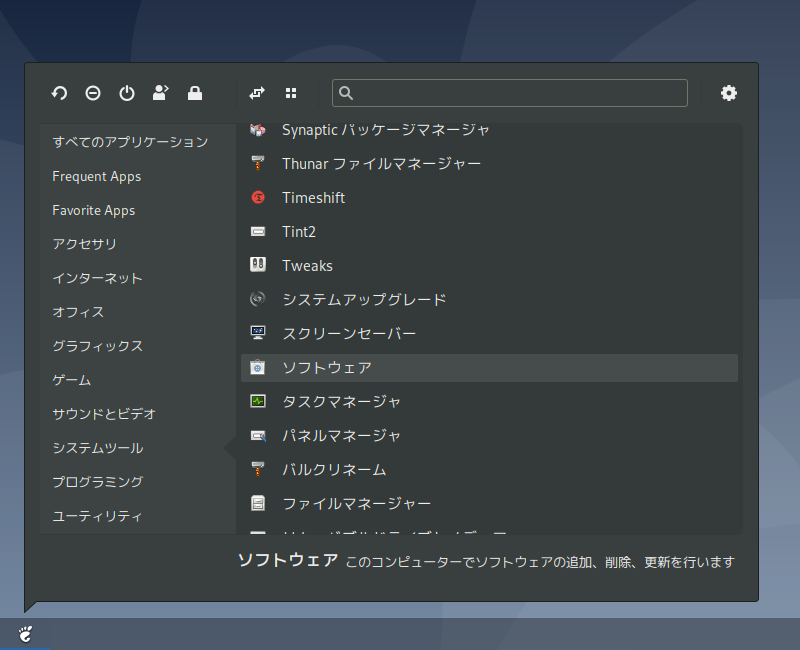The image size is (800, 650).
Task: Open the Frequent Apps category
Action: click(96, 177)
